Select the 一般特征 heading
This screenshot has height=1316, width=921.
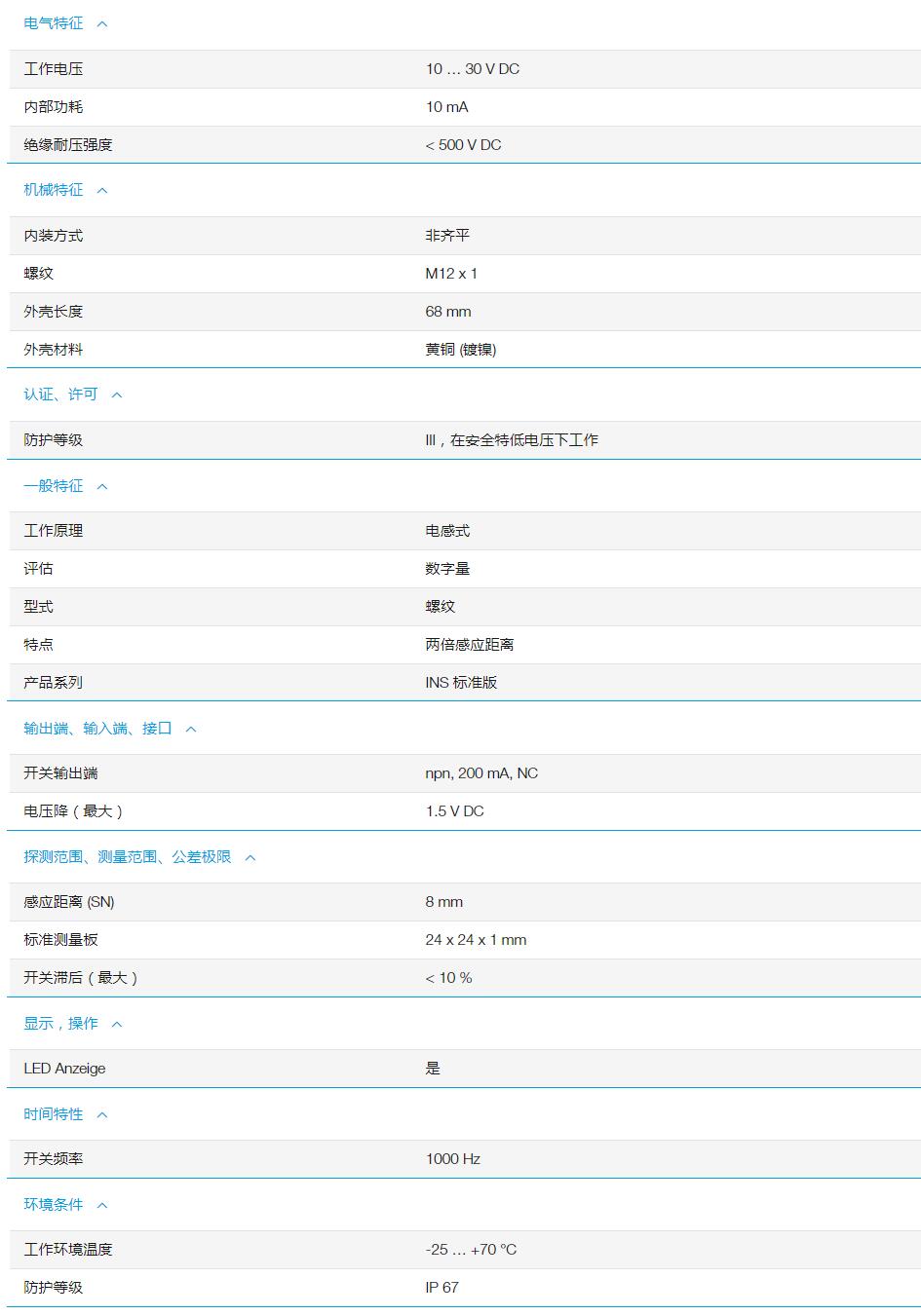pos(52,485)
